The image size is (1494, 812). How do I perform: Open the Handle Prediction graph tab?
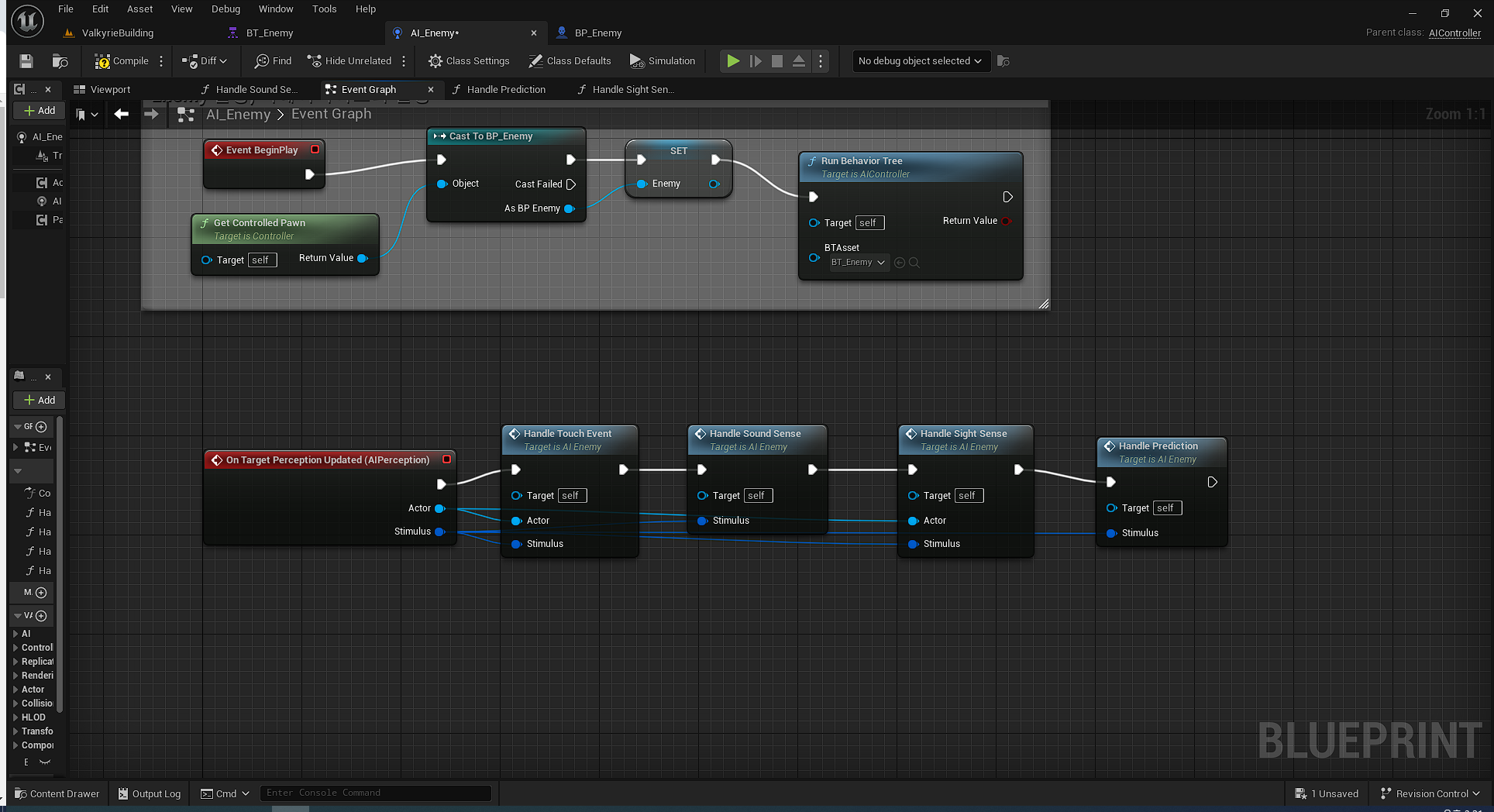[506, 90]
